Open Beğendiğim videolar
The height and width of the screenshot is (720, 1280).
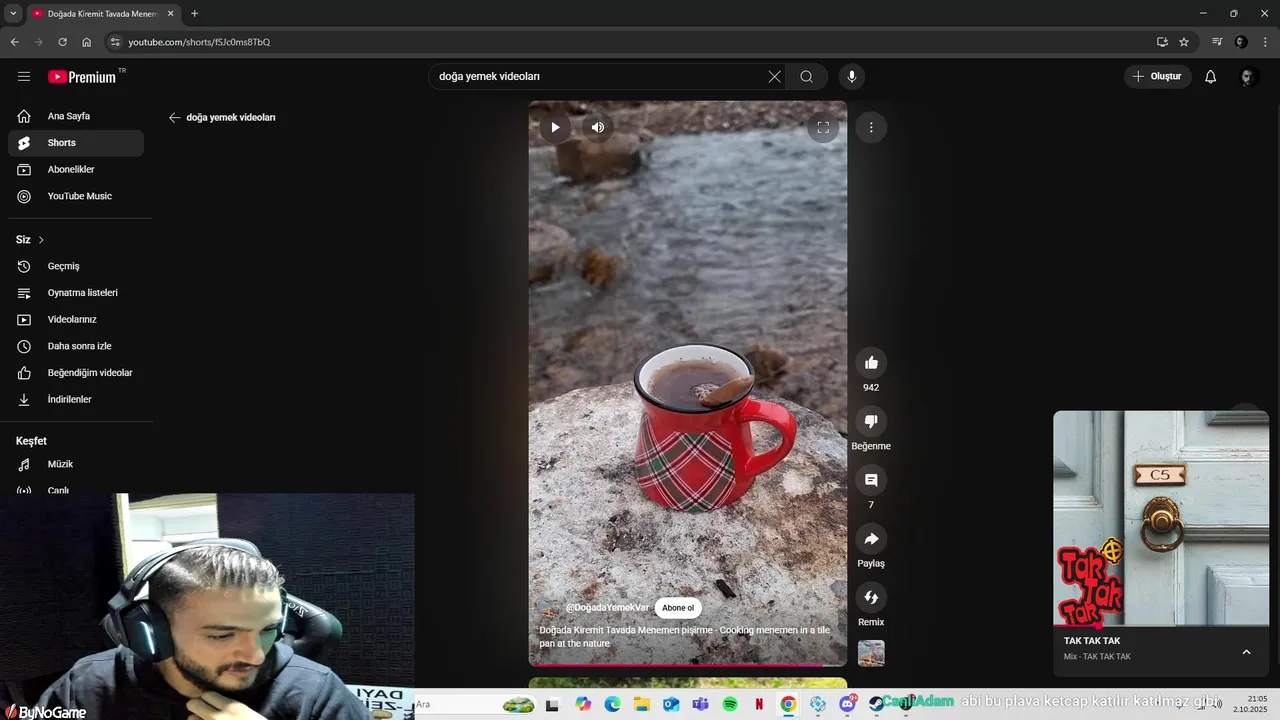coord(76,373)
